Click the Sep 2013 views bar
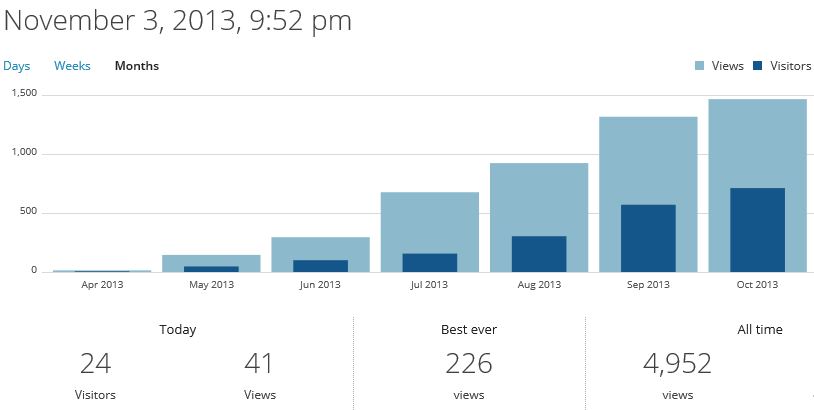This screenshot has height=410, width=814. (x=648, y=158)
